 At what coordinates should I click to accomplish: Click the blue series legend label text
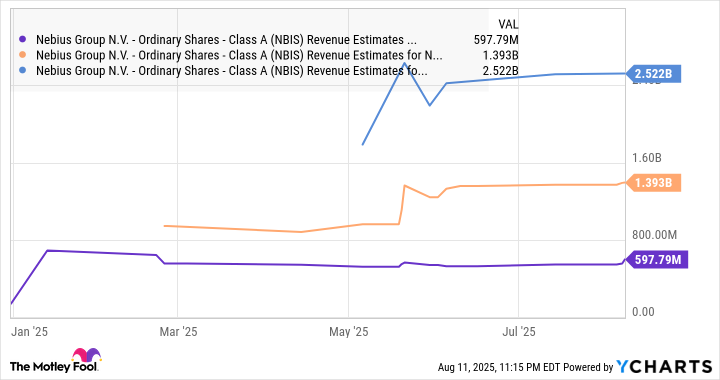(x=231, y=71)
